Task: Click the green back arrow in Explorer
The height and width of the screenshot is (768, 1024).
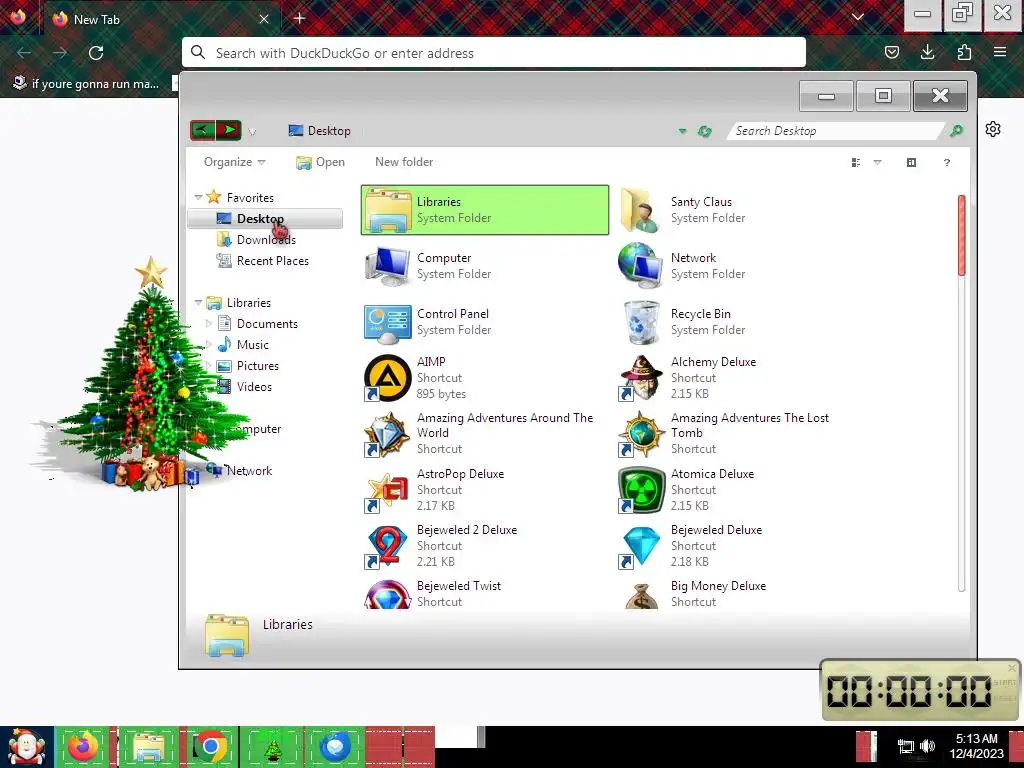Action: click(202, 130)
